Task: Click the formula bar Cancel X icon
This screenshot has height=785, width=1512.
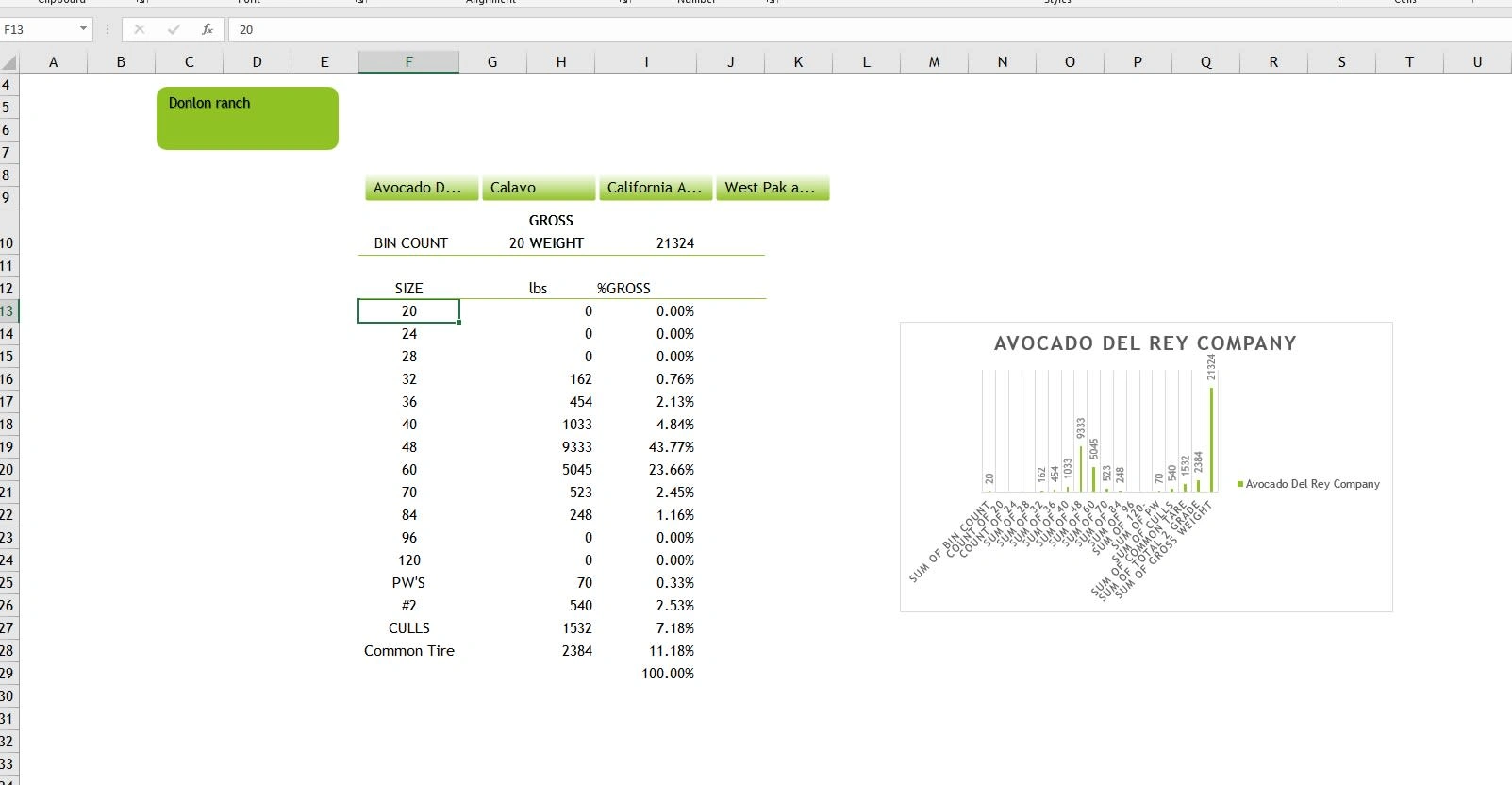Action: point(140,29)
